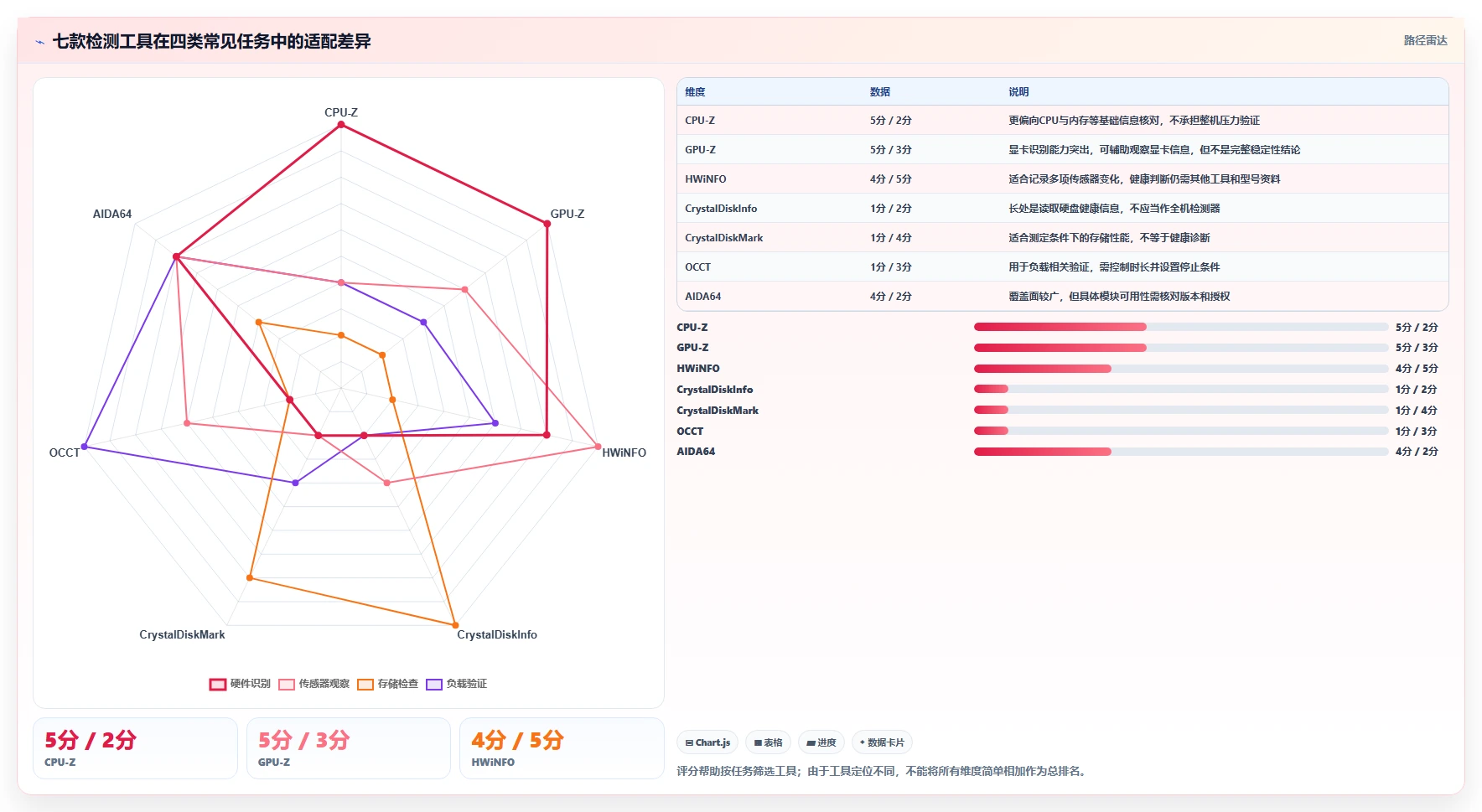This screenshot has height=812, width=1482.
Task: Click the 维度 column header
Action: click(x=695, y=92)
